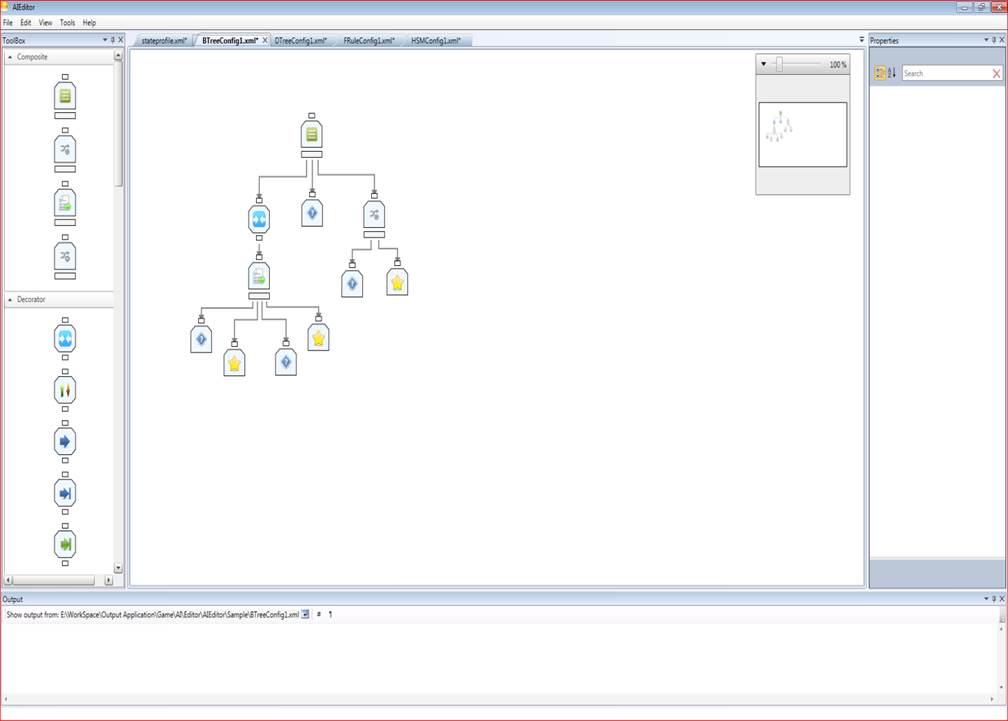Close the BTreeConfig1.xml tab
Image resolution: width=1008 pixels, height=721 pixels.
click(265, 41)
